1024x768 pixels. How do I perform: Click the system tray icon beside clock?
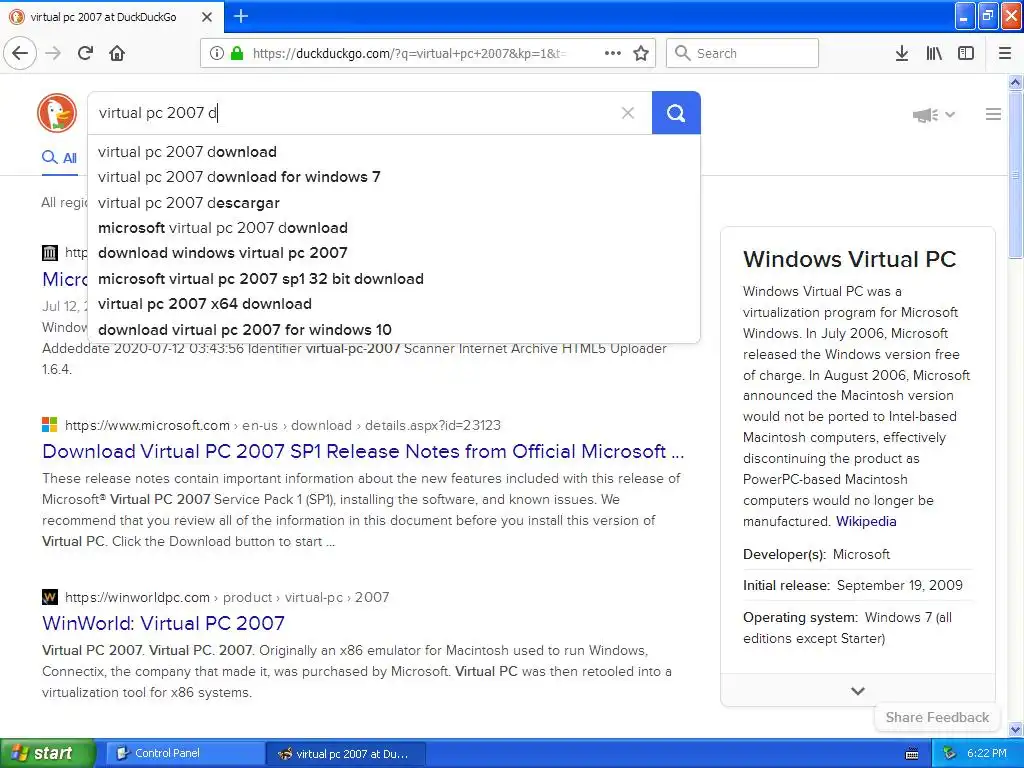(x=949, y=753)
